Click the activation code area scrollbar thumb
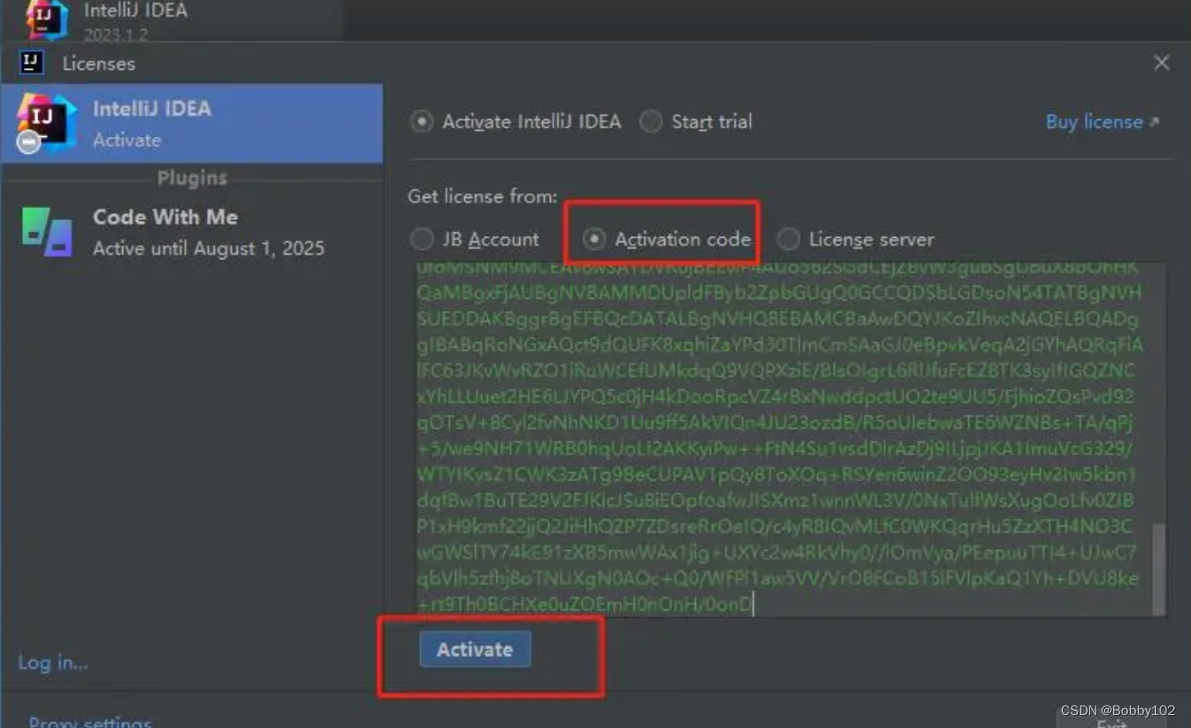This screenshot has height=728, width=1191. pos(1158,568)
